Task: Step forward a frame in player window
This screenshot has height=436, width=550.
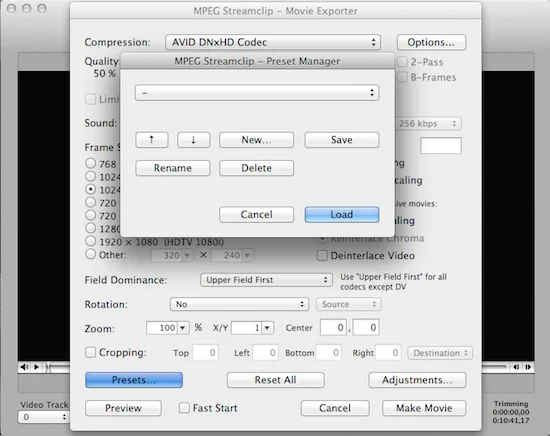Action: point(528,367)
